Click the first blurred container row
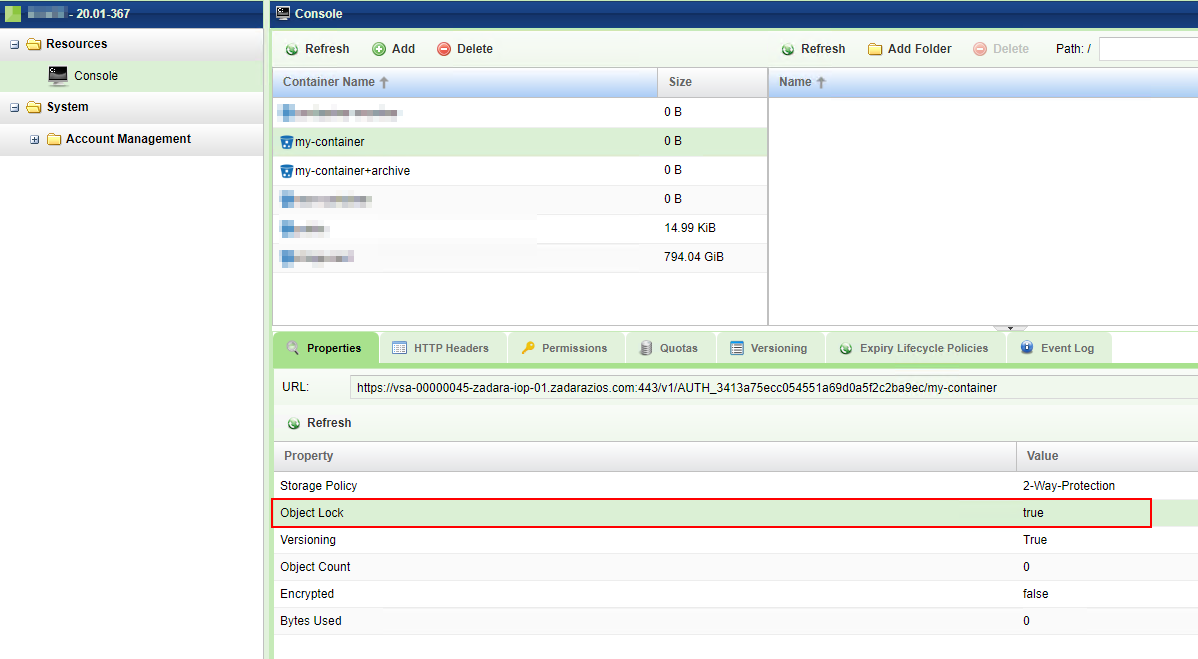Viewport: 1198px width, 659px height. 520,112
